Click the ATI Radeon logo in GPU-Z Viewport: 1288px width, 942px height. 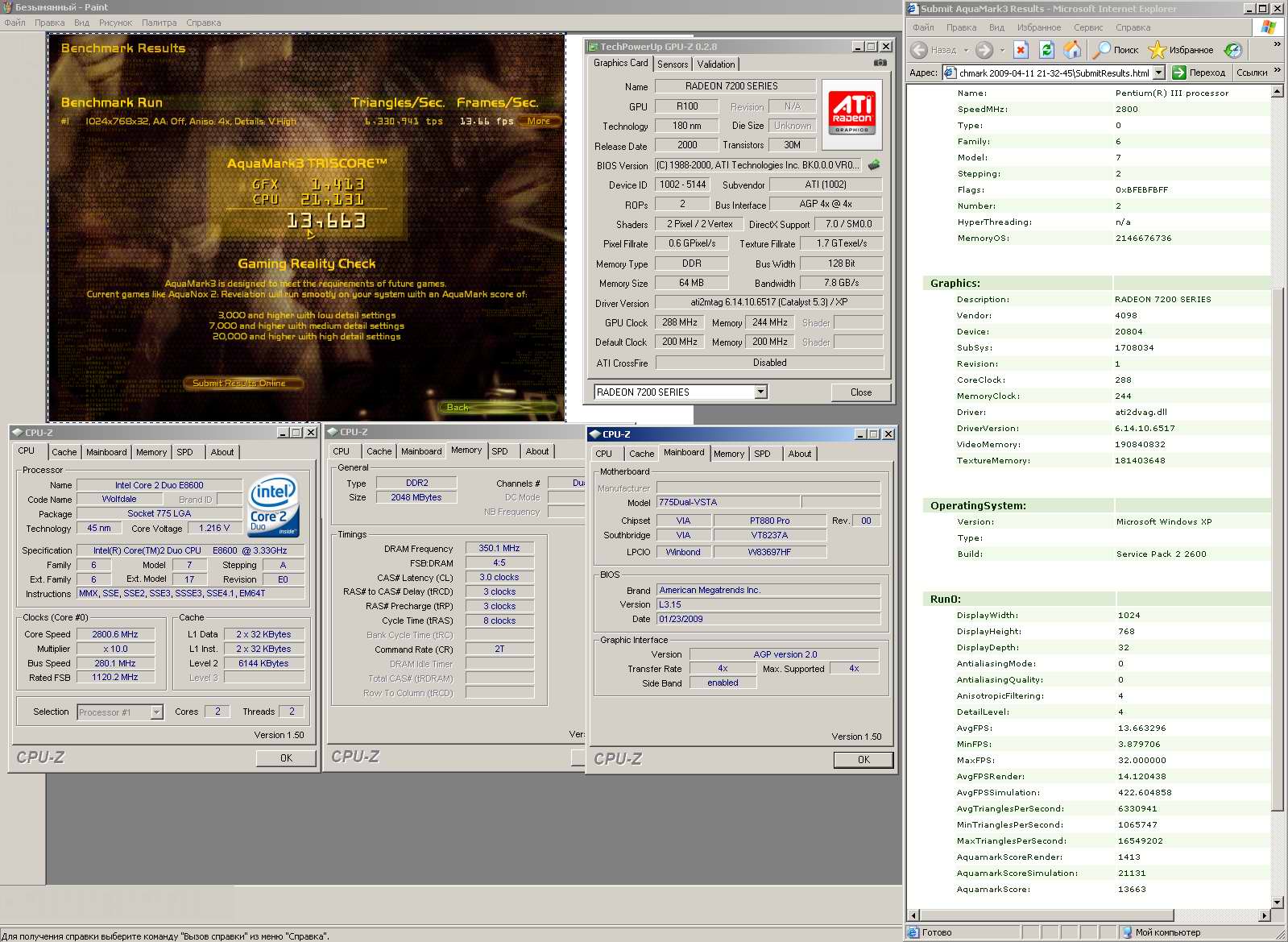pos(852,114)
